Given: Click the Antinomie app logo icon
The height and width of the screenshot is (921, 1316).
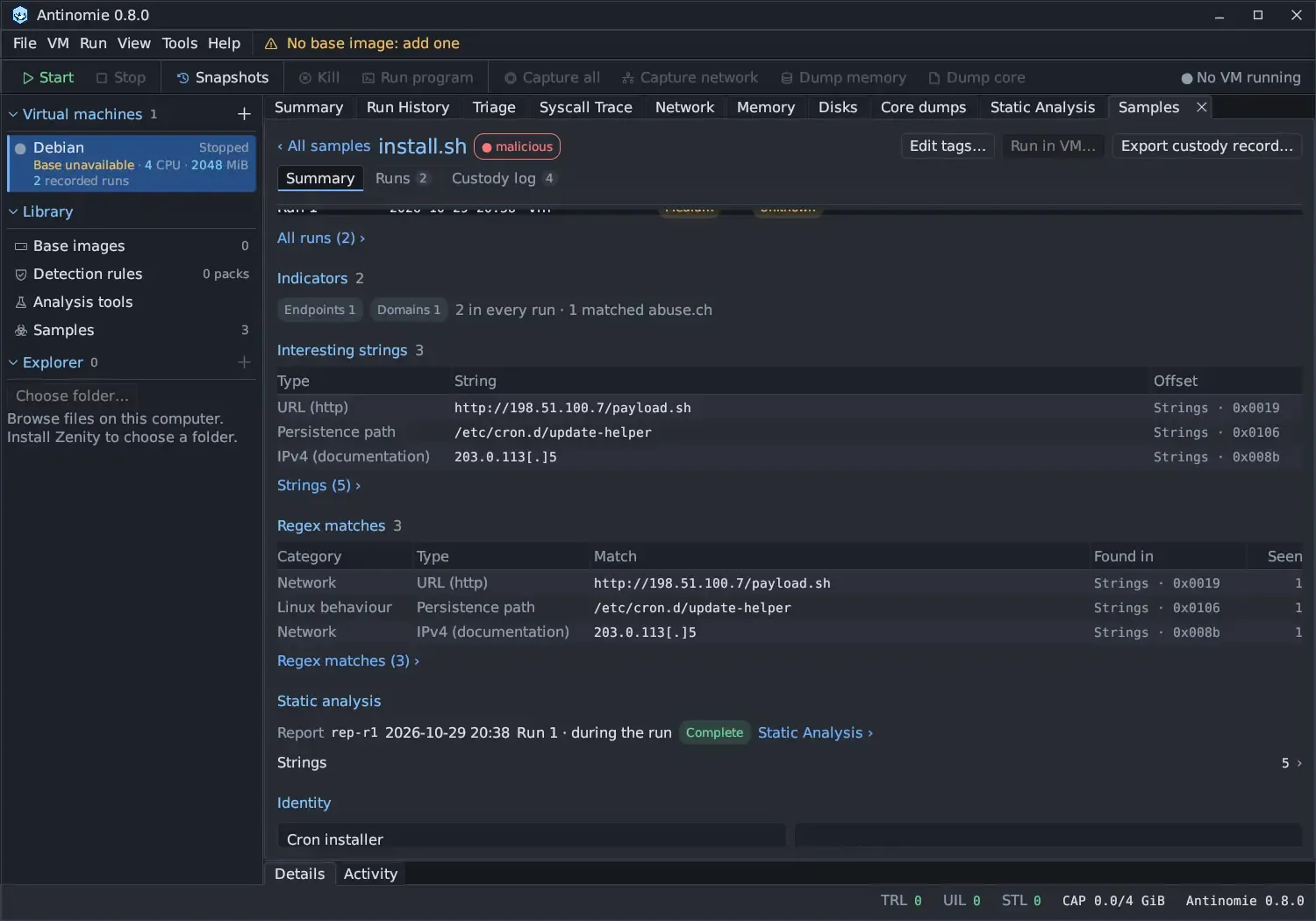Looking at the screenshot, I should tap(19, 15).
